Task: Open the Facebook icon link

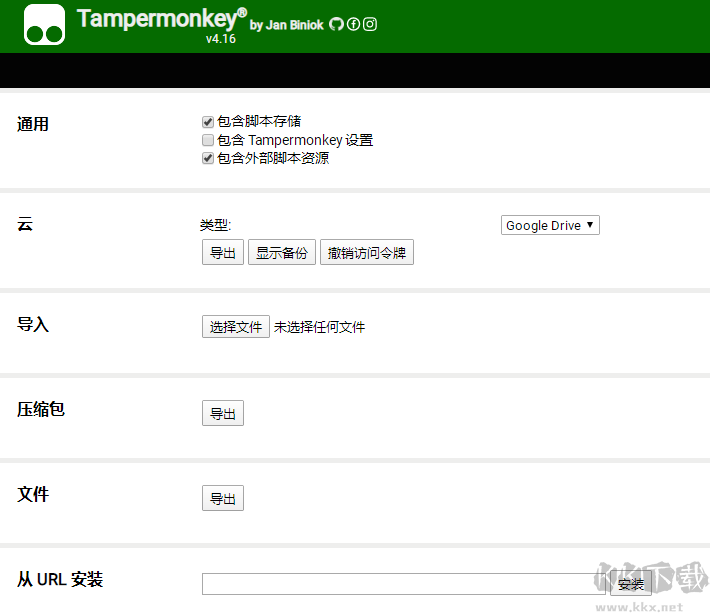Action: (x=353, y=24)
